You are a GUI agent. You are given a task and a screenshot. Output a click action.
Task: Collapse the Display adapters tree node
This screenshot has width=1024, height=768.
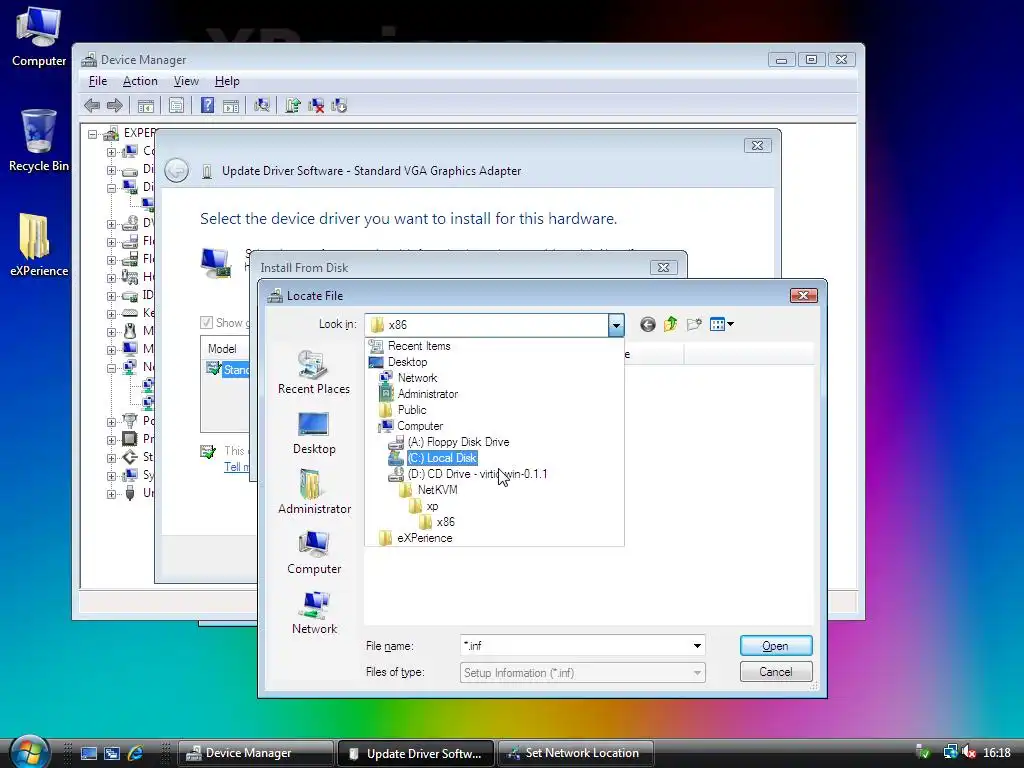click(111, 187)
